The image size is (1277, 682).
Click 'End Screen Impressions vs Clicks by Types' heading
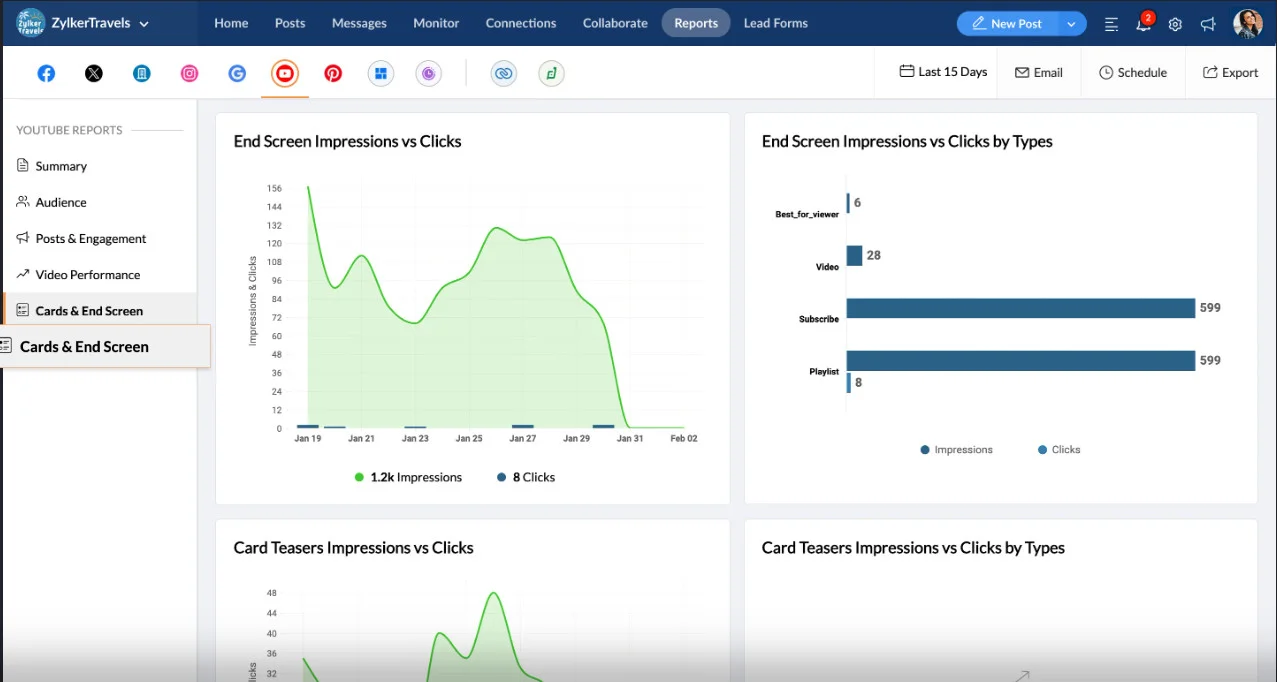(x=907, y=141)
